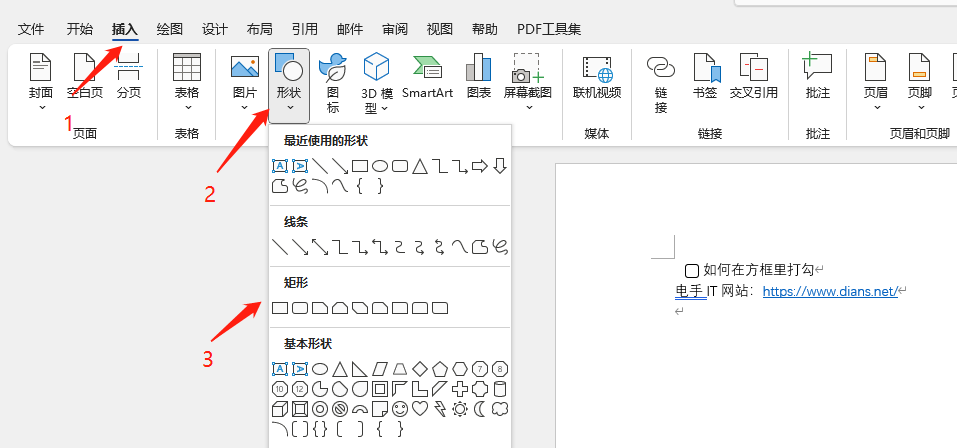Insert a cross-reference 交叉引用
The width and height of the screenshot is (957, 448).
click(754, 74)
